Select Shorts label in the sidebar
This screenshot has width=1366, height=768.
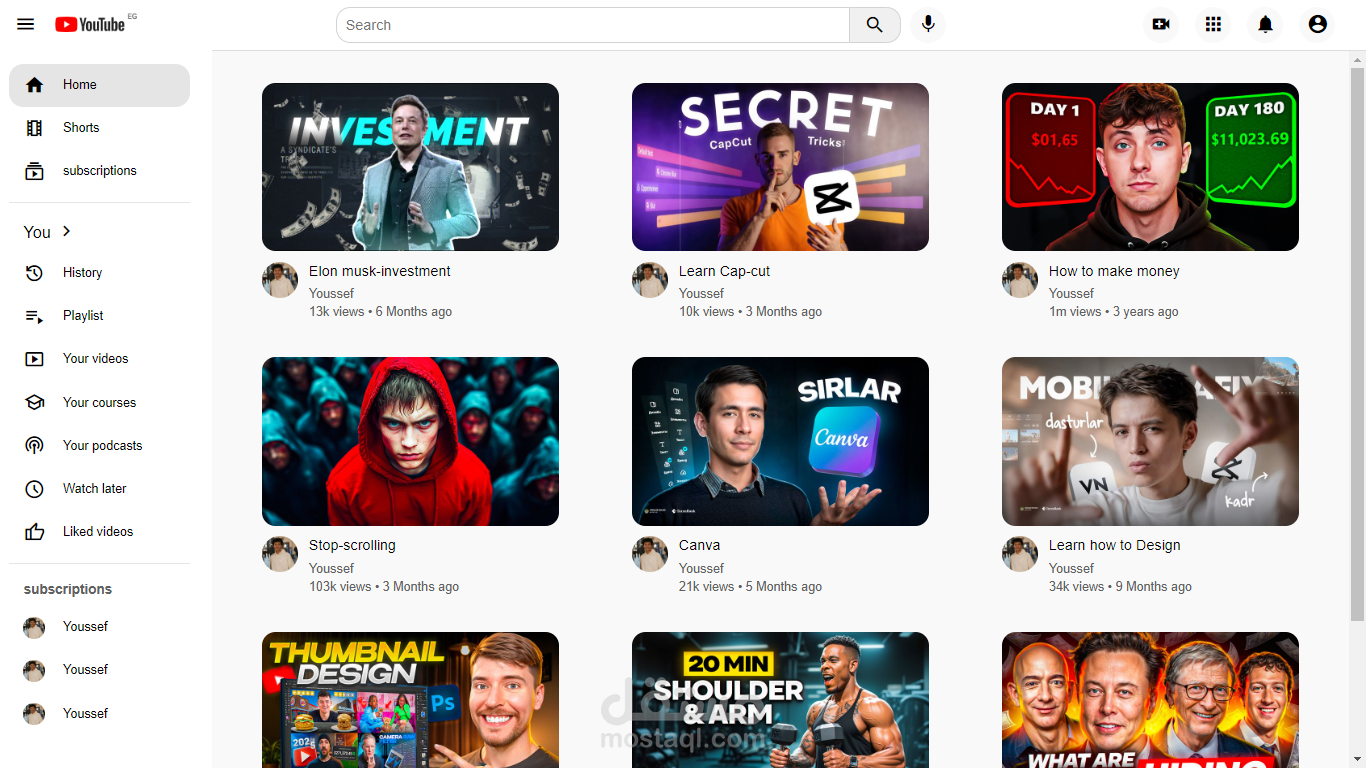pos(81,128)
